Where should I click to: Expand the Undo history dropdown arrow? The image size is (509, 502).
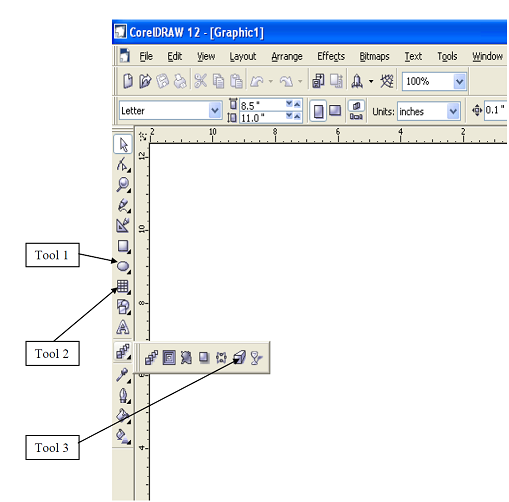click(271, 81)
